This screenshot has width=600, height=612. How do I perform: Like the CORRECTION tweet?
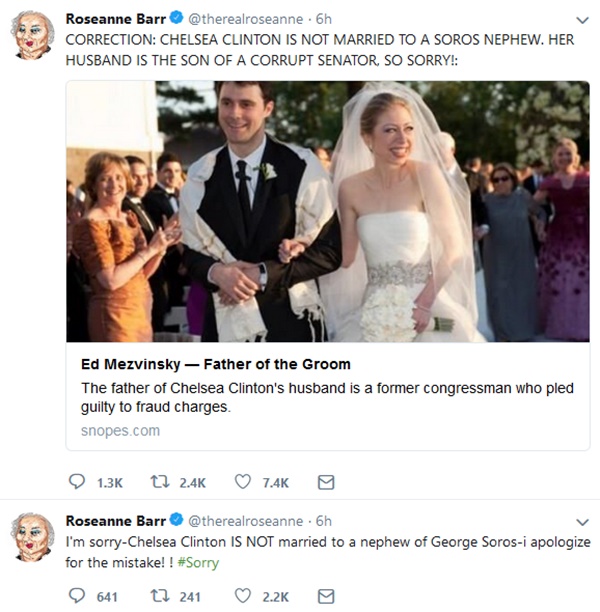(x=241, y=482)
